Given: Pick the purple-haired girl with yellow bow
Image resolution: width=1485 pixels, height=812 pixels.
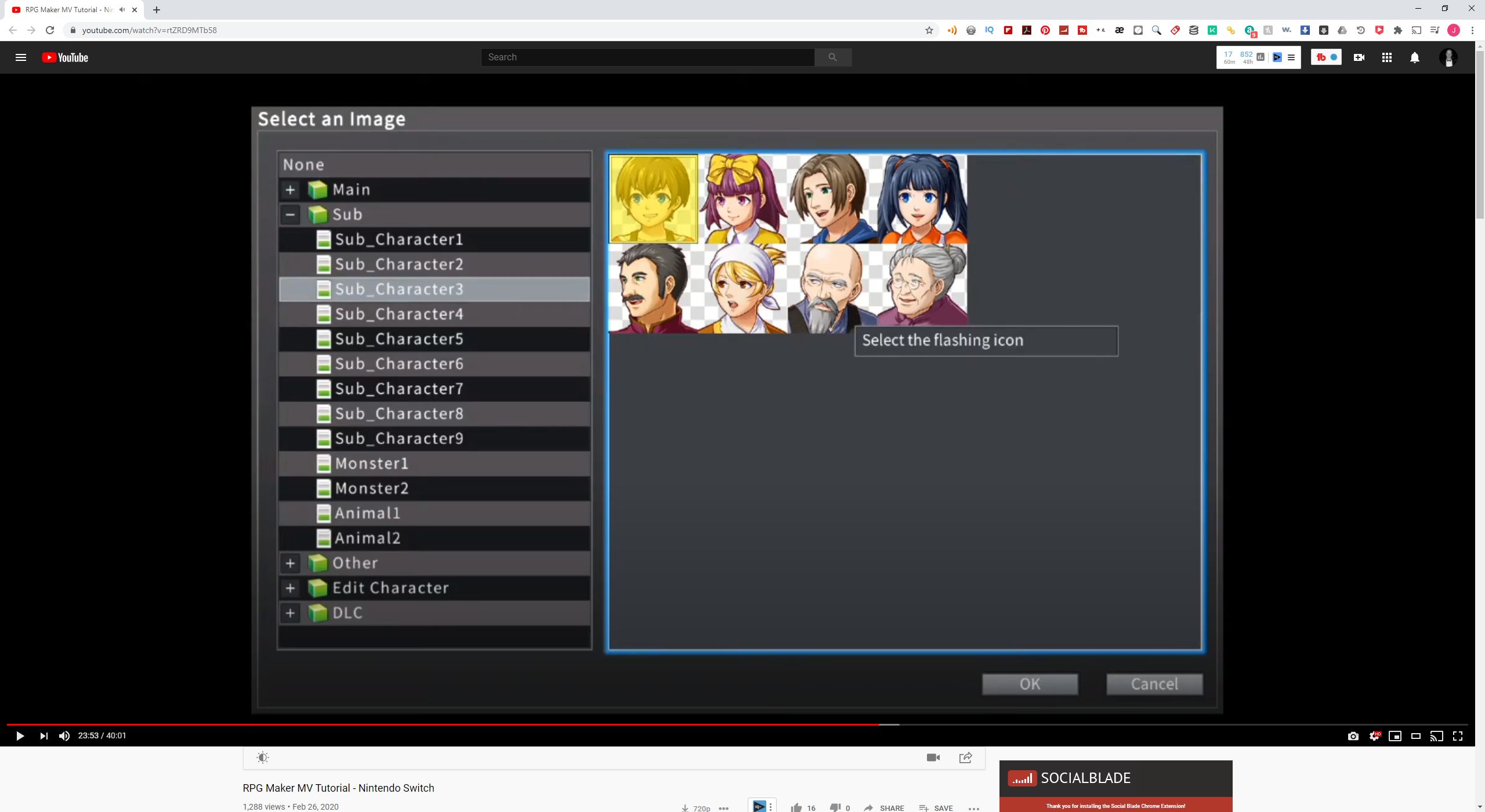Looking at the screenshot, I should pos(743,199).
